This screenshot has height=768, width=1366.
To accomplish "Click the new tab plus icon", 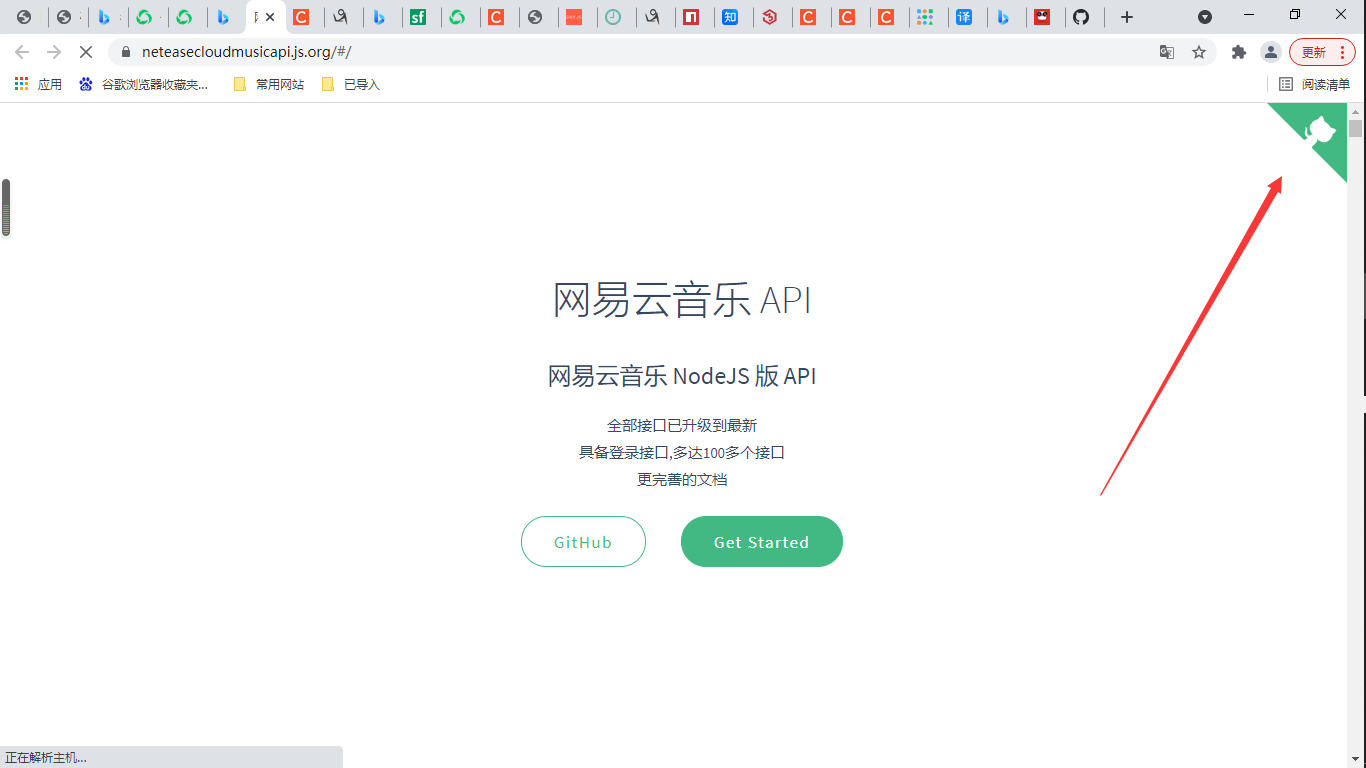I will [1126, 15].
